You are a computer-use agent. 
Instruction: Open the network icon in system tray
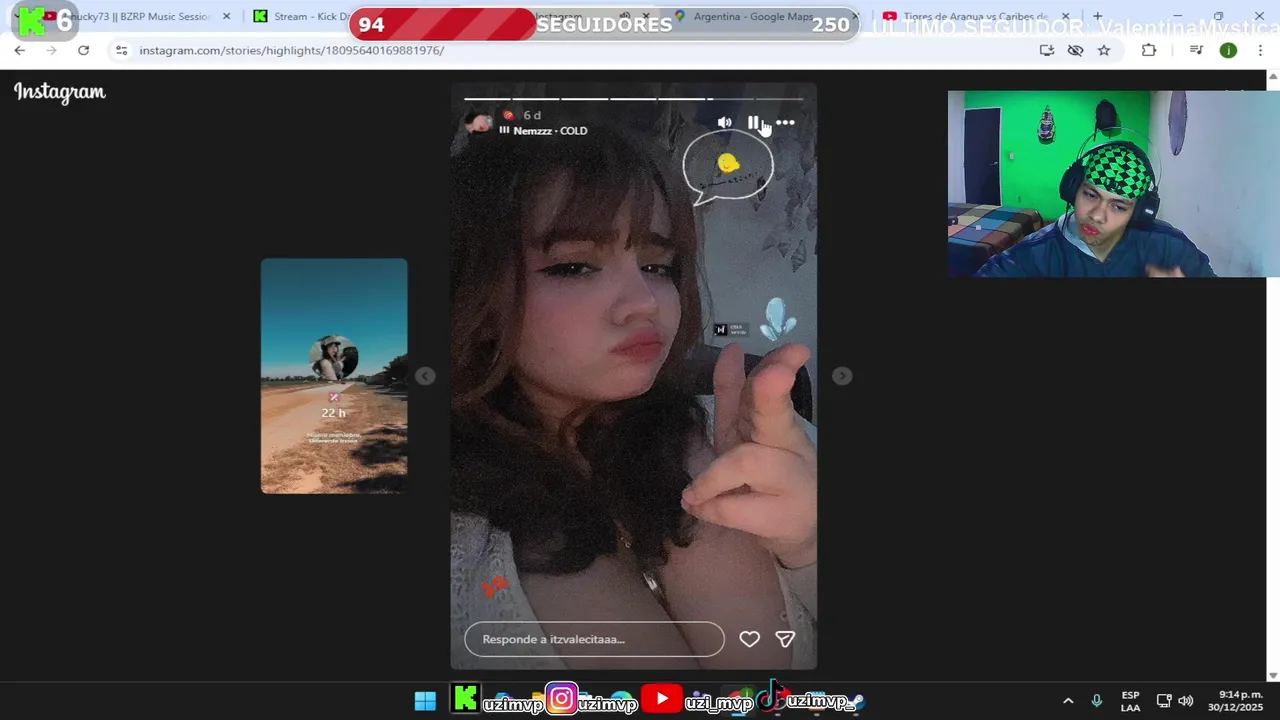(x=1164, y=701)
